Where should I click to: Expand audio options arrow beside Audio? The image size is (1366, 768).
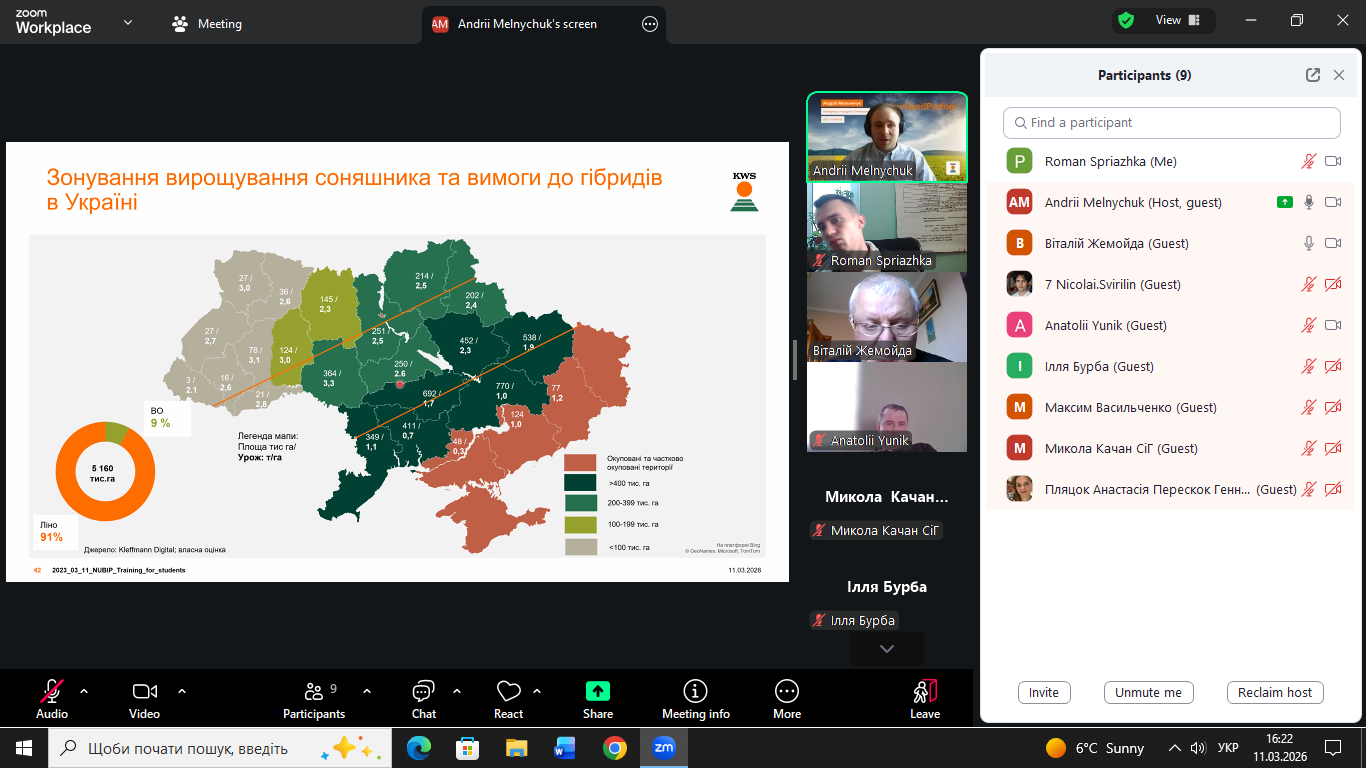coord(84,691)
